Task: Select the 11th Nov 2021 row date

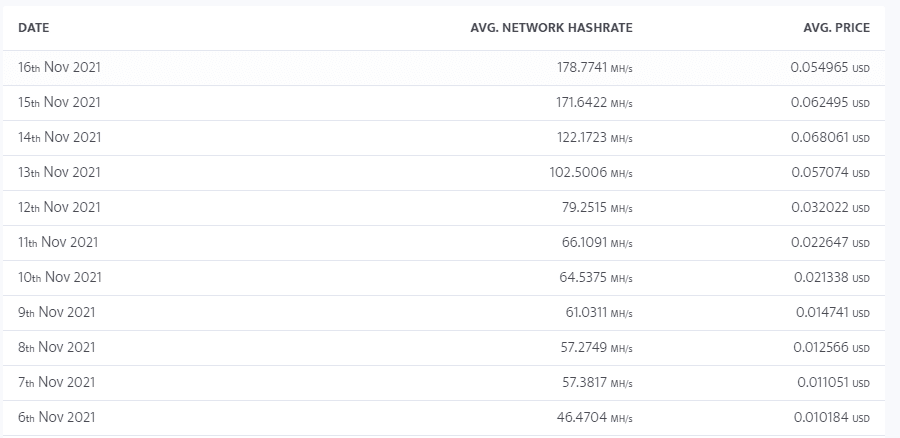Action: [x=58, y=242]
